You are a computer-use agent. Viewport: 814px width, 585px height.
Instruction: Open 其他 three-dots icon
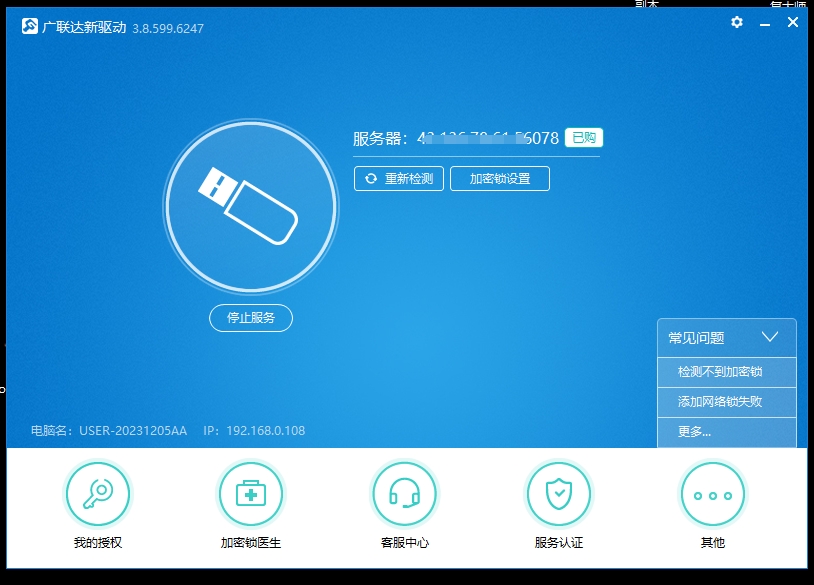pos(712,495)
